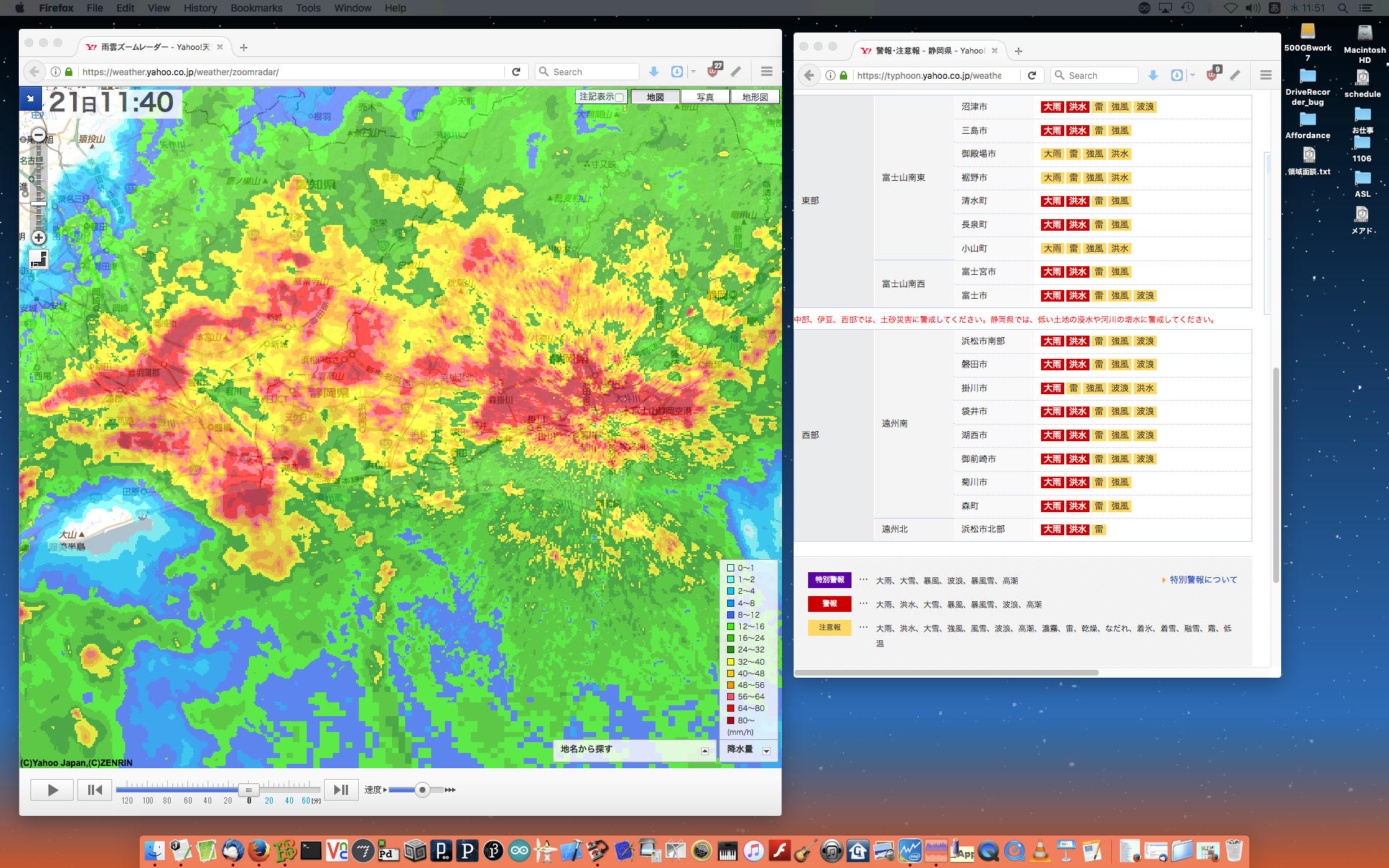This screenshot has height=868, width=1389.
Task: Expand the 地名から探す panel
Action: coord(705,751)
